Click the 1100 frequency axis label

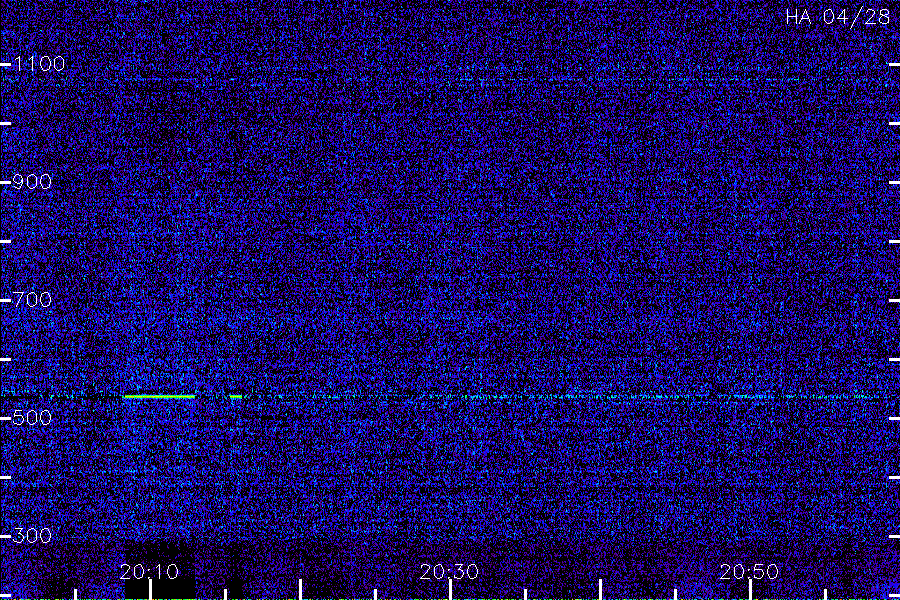(39, 64)
